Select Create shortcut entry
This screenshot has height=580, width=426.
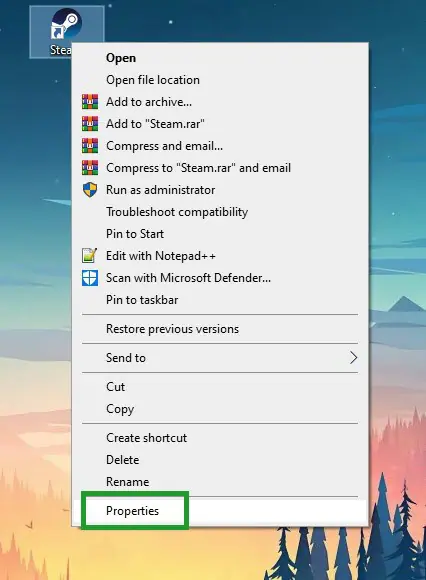click(220, 438)
